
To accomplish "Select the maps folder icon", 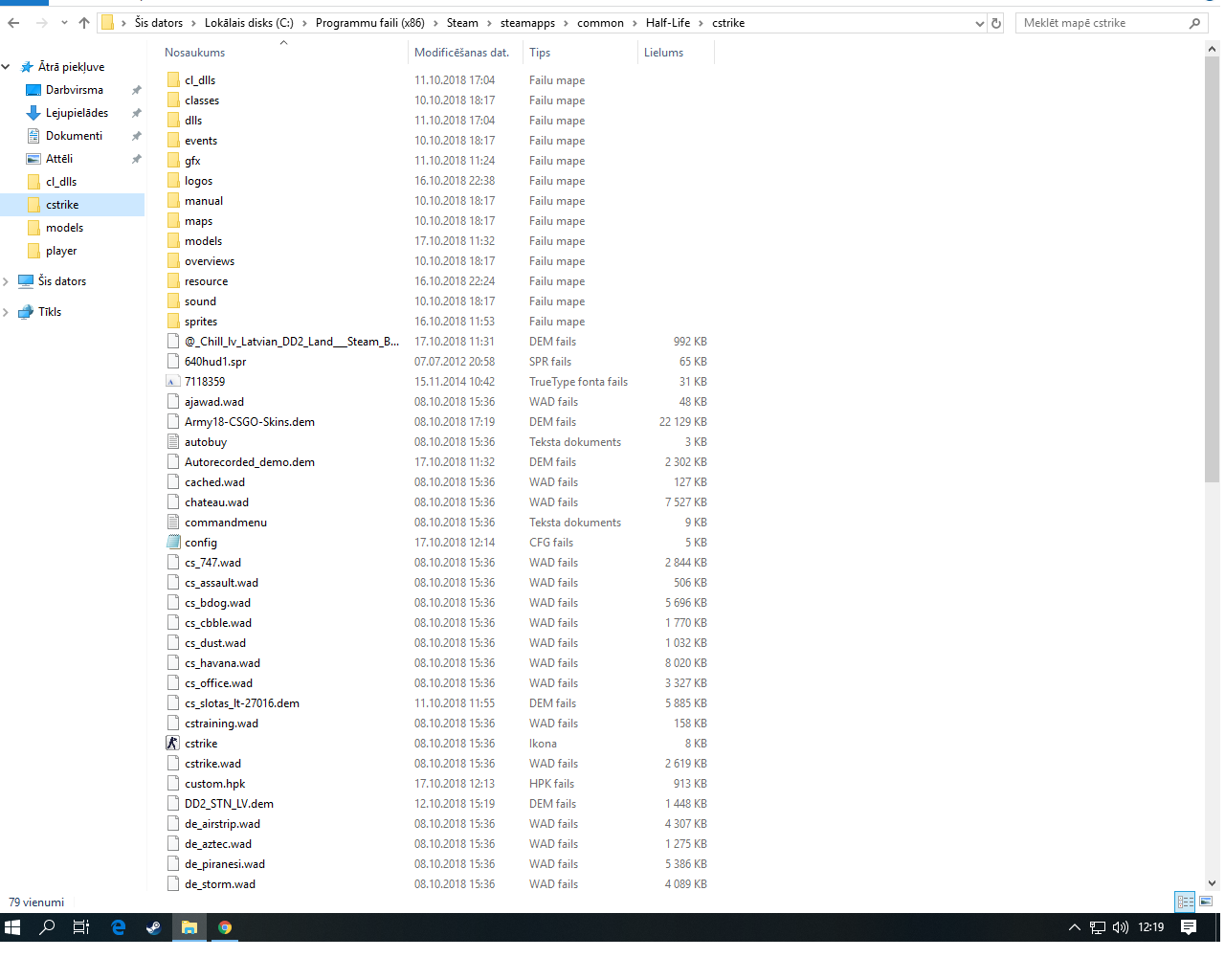I will coord(173,221).
